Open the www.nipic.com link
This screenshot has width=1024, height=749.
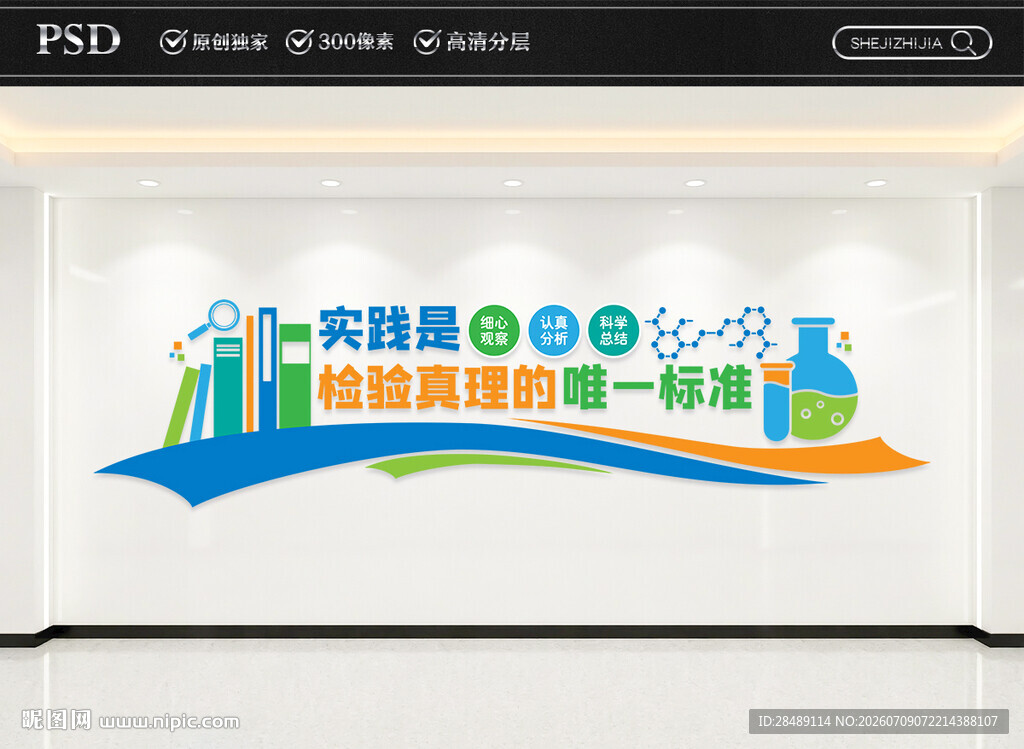pyautogui.click(x=169, y=722)
